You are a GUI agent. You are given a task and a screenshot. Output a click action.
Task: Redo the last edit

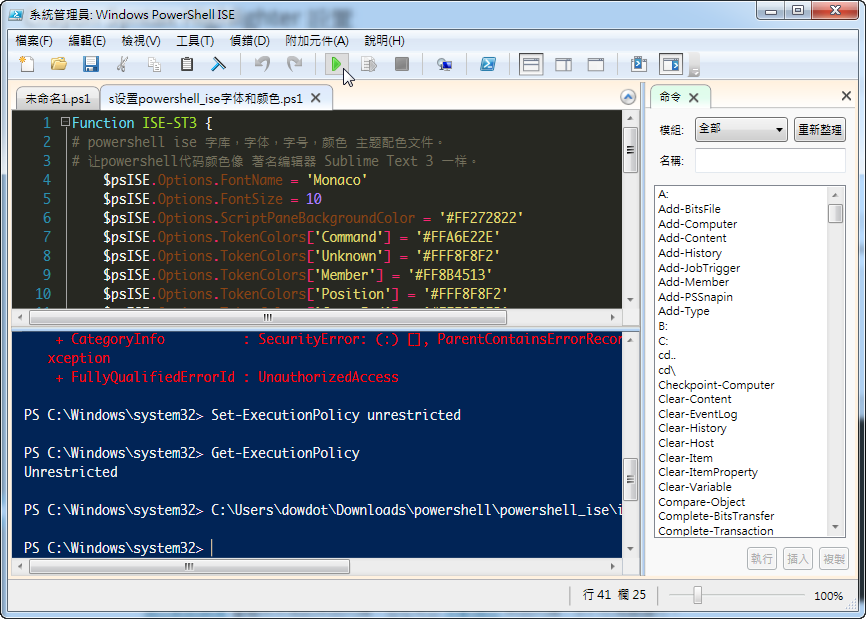pos(294,64)
